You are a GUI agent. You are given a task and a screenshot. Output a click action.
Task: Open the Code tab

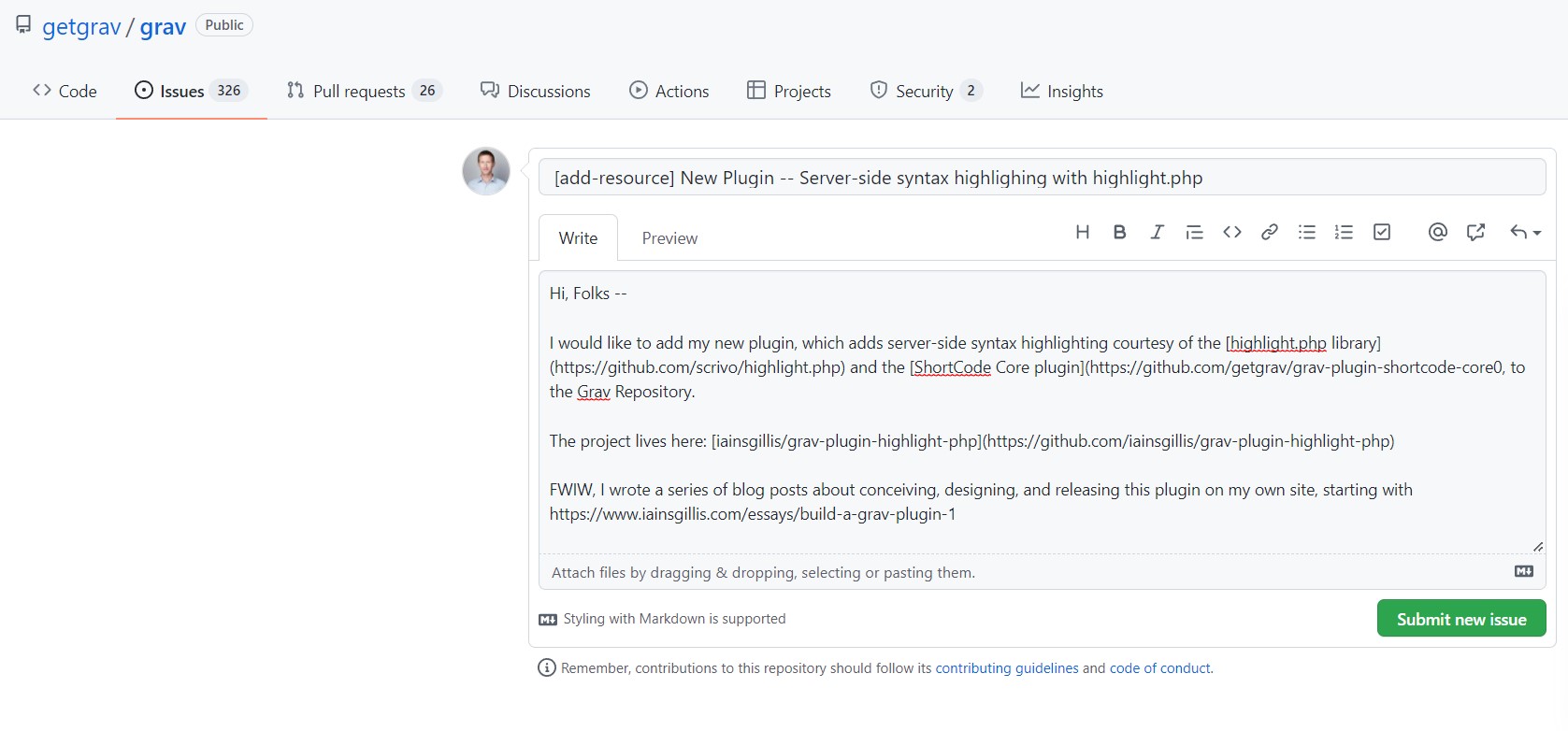click(65, 91)
